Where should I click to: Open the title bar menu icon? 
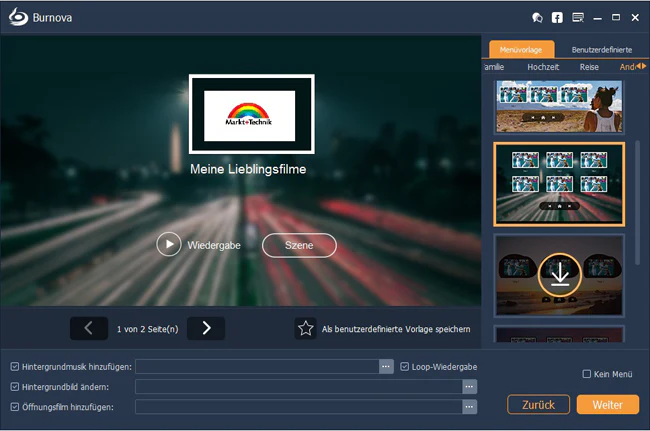tap(578, 18)
